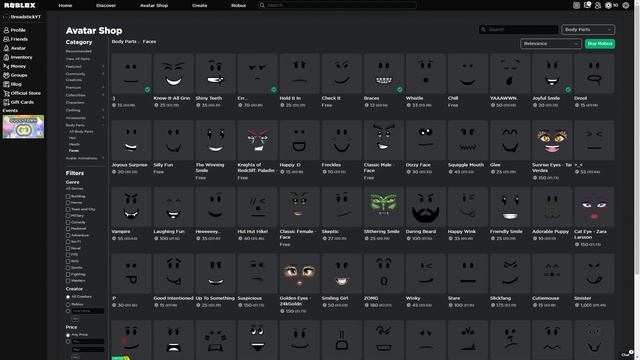Open the Official Store cart icon

click(6, 93)
